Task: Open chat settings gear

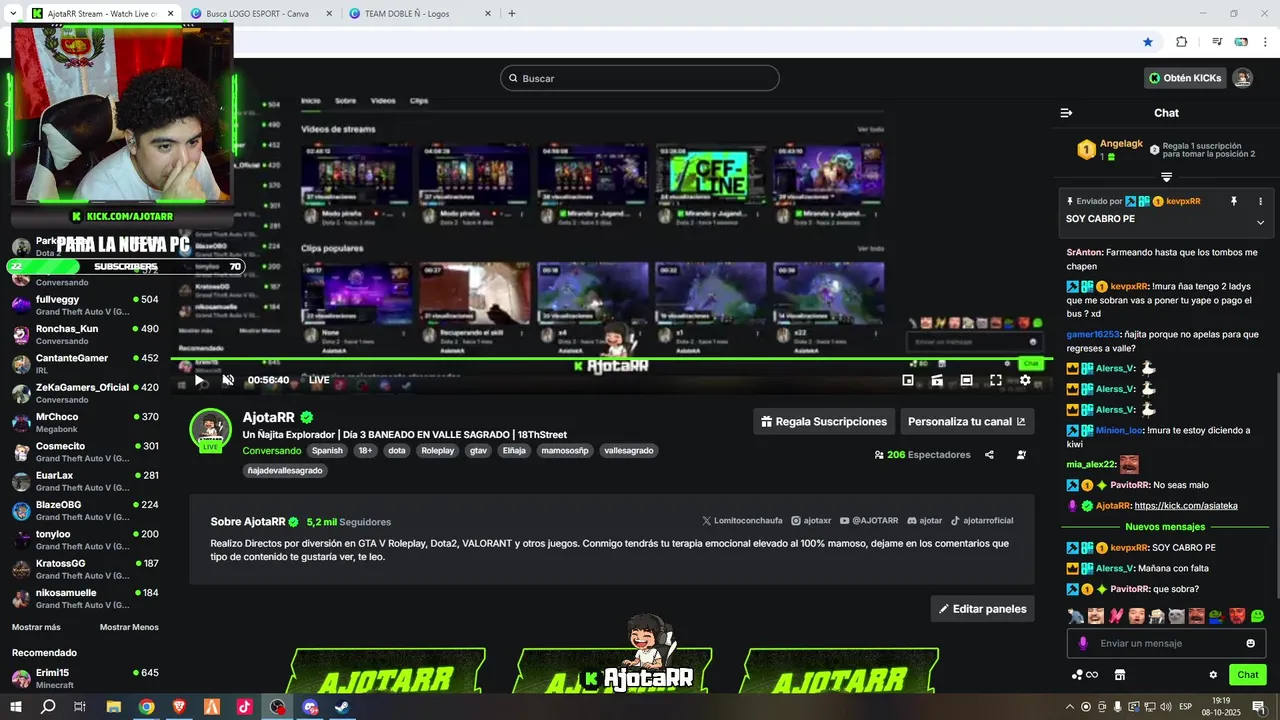Action: (1213, 675)
